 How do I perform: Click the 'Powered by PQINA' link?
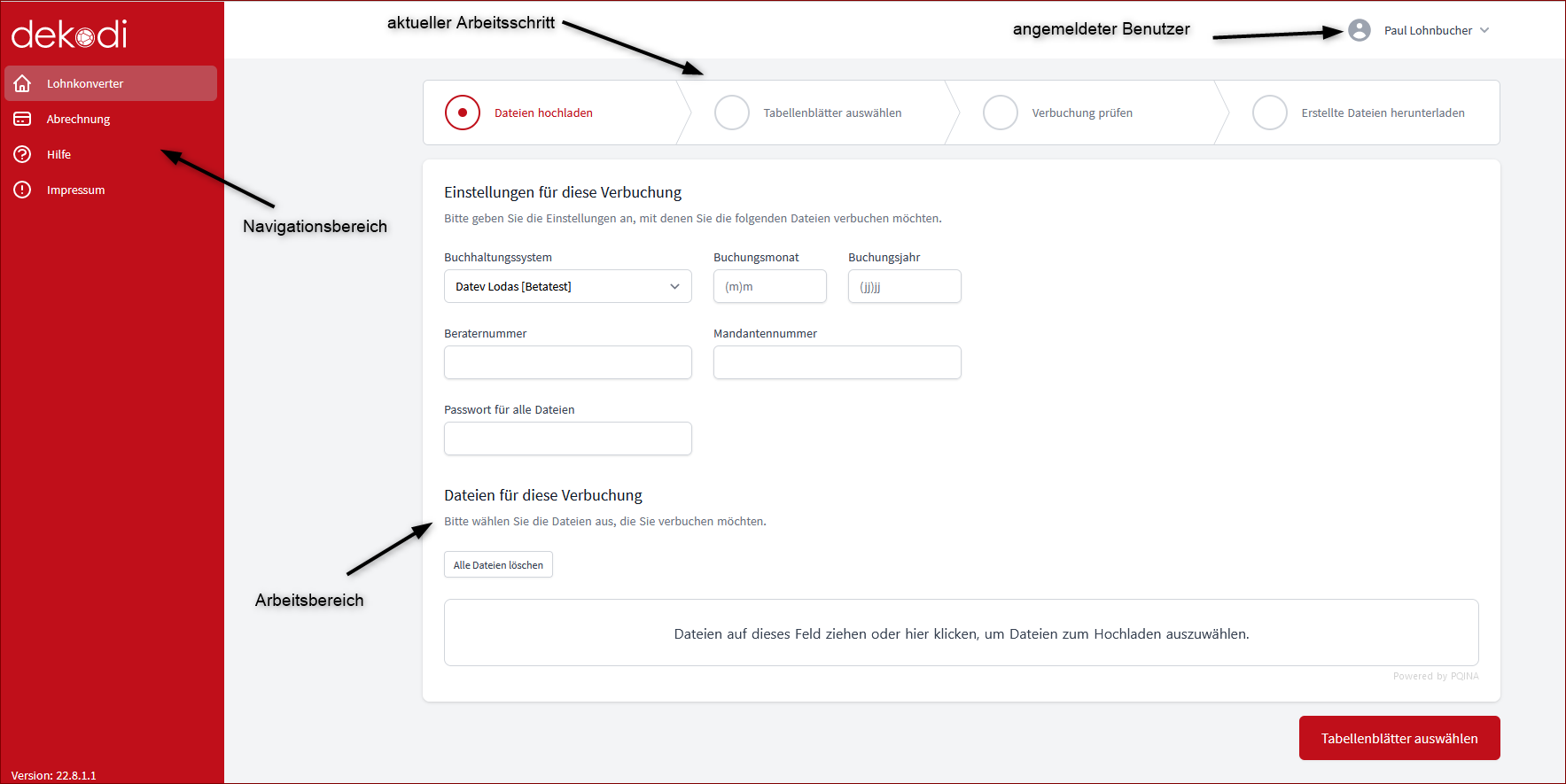[1435, 676]
